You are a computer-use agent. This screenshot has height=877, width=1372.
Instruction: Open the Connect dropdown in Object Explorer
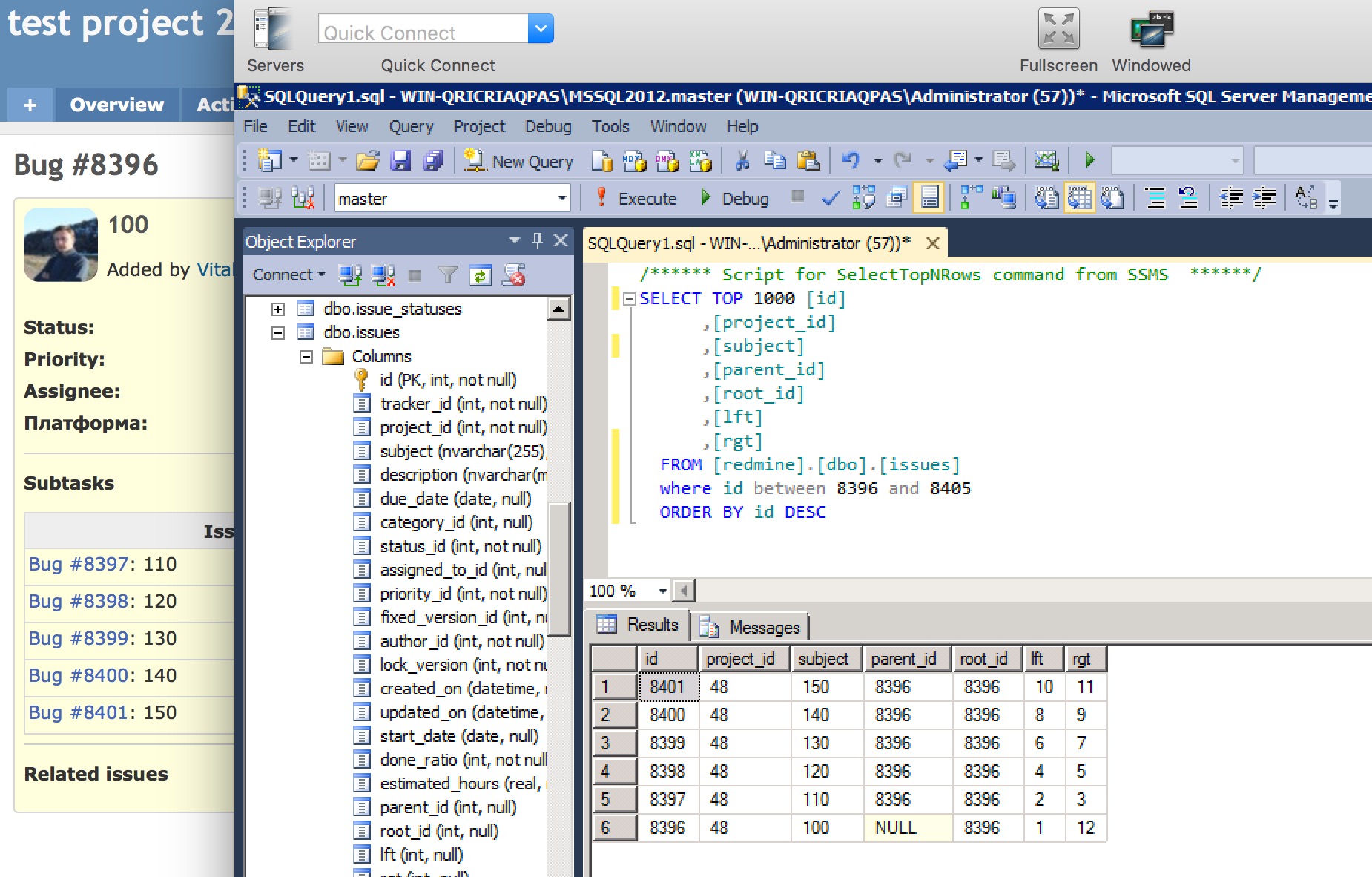point(289,275)
